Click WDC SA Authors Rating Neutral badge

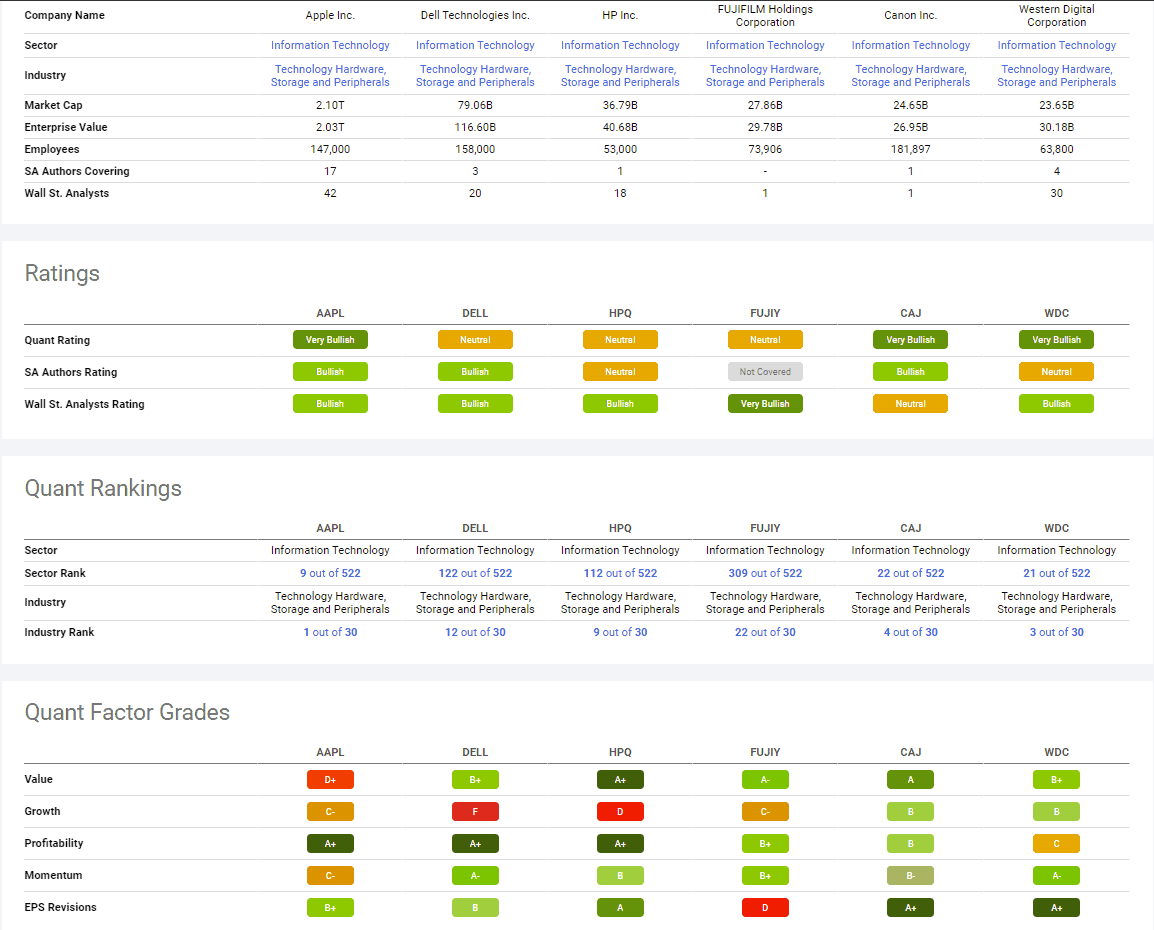point(1056,372)
